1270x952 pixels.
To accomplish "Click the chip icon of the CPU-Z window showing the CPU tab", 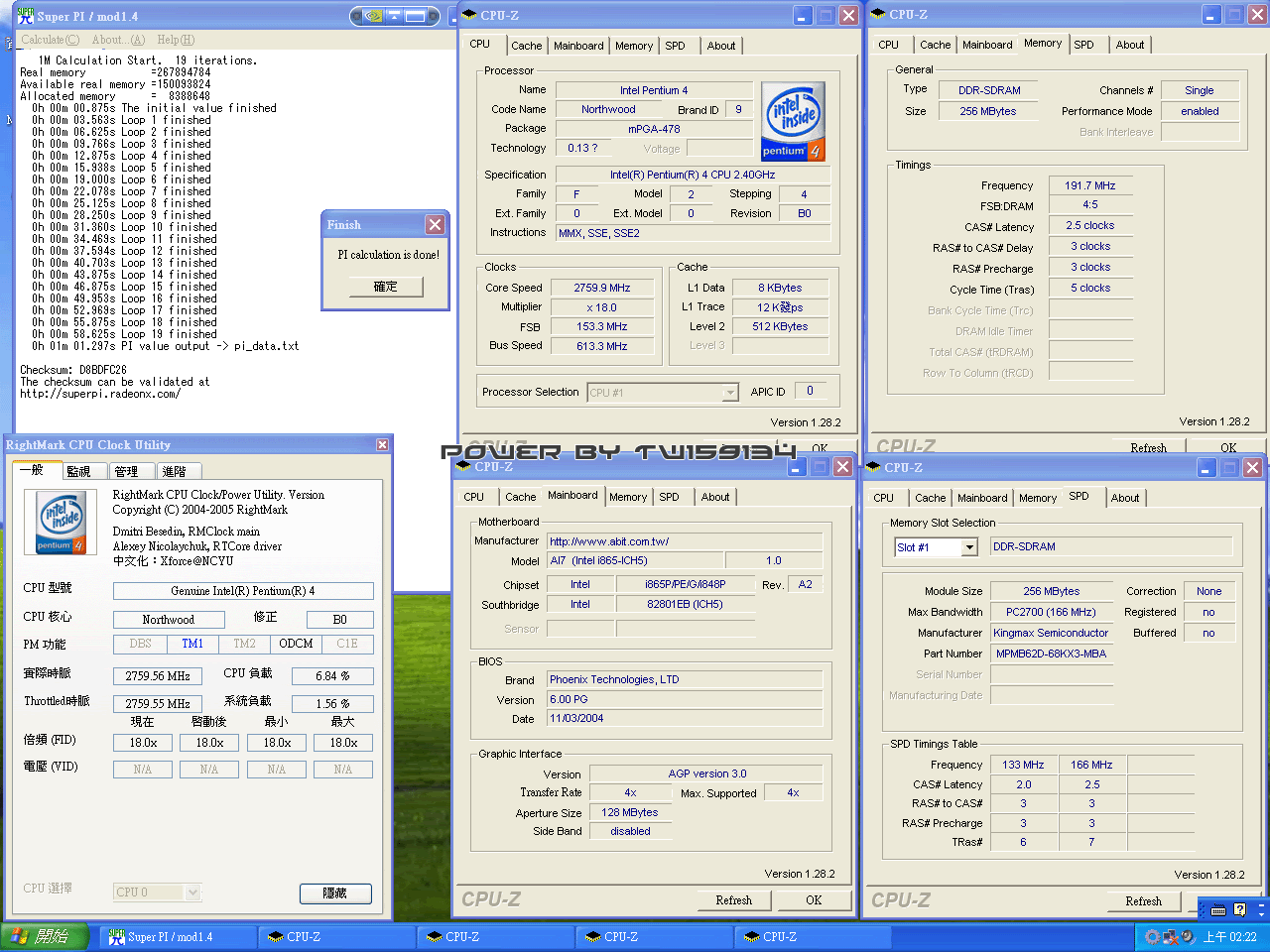I will (x=470, y=15).
